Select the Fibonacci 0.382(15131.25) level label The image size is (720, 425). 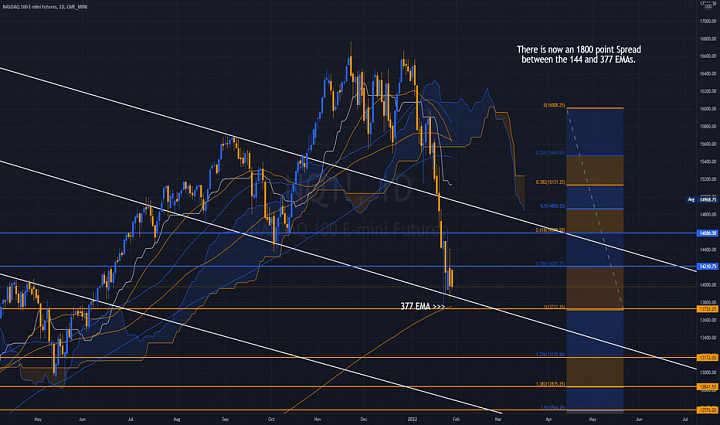[x=551, y=182]
